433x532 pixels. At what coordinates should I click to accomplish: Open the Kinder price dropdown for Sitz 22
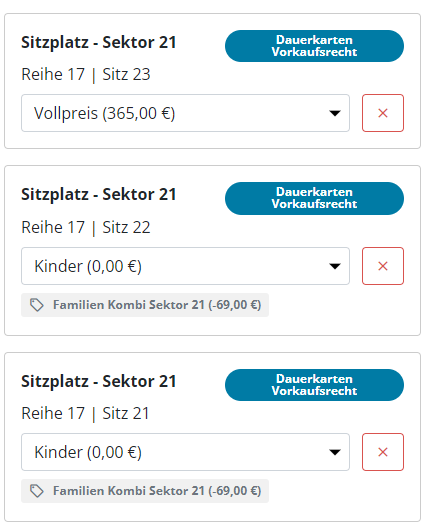pos(185,266)
